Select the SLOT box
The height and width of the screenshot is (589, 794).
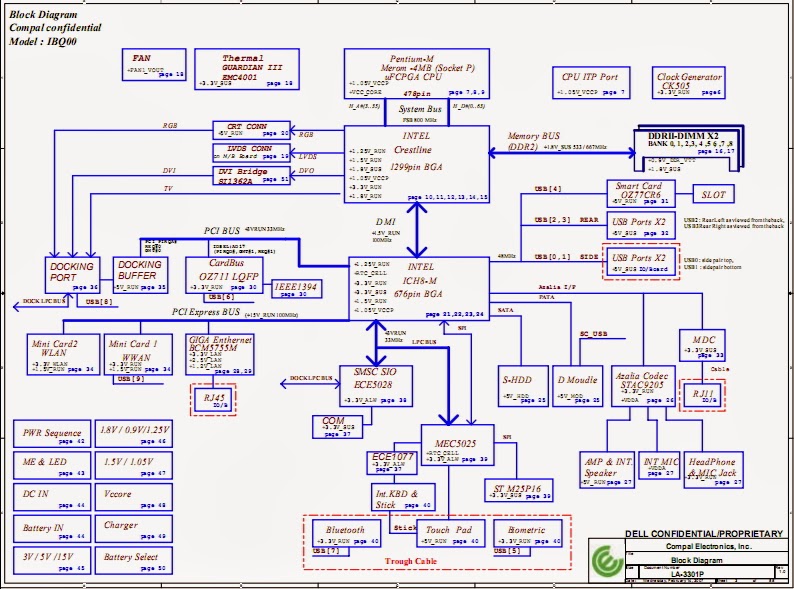pos(713,194)
